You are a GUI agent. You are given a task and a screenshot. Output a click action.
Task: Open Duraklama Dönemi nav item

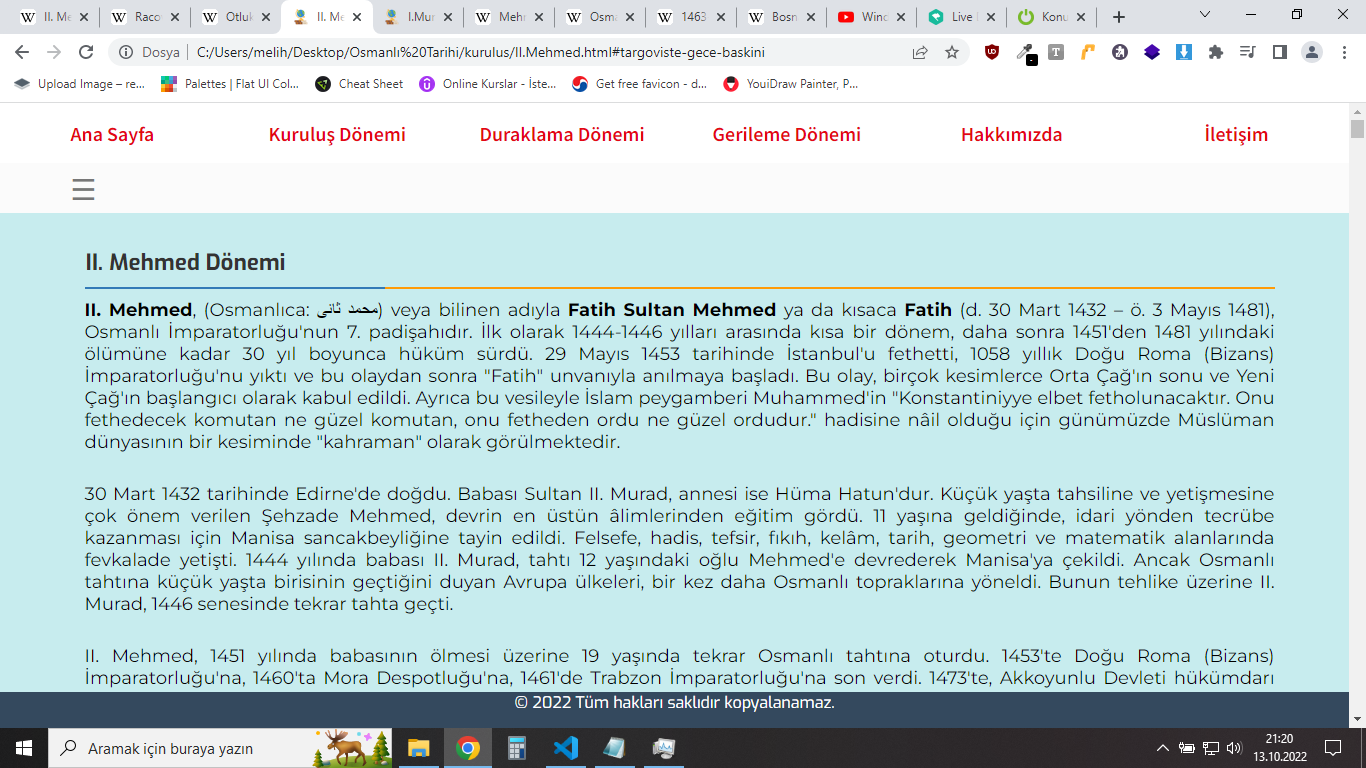(x=562, y=135)
